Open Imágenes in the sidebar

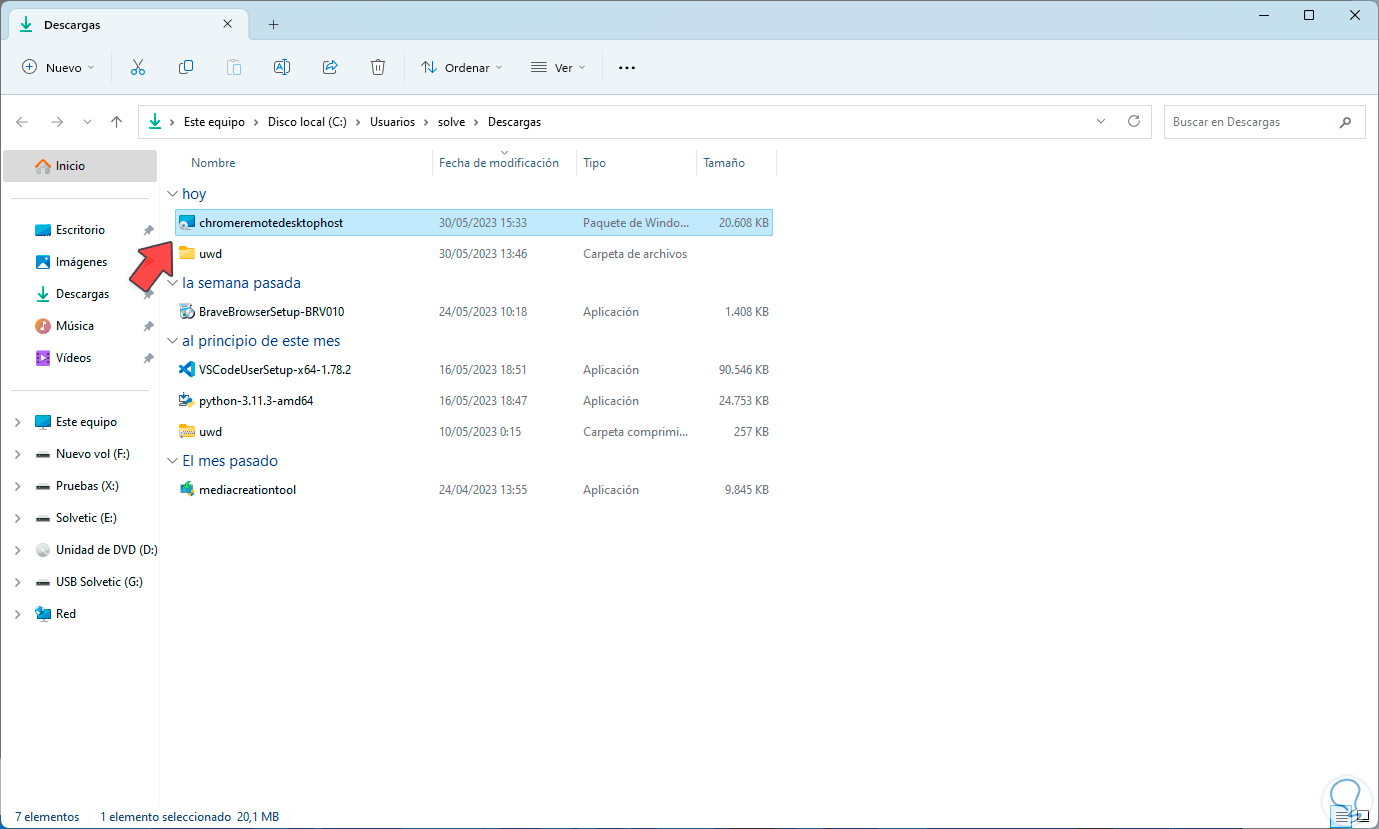[x=81, y=262]
